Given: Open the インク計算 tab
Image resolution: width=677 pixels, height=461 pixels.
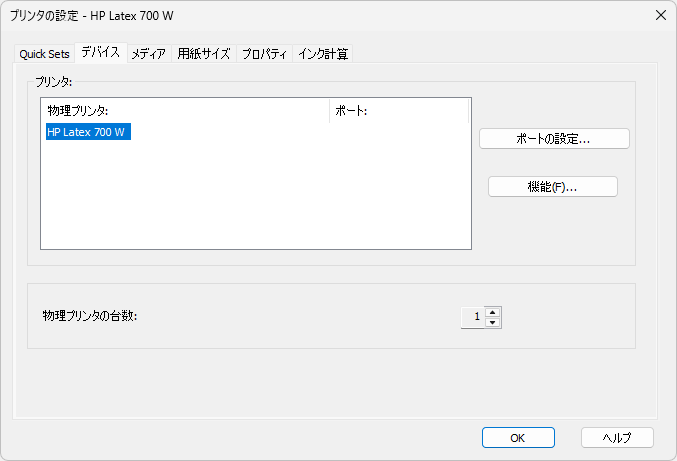Looking at the screenshot, I should point(323,54).
